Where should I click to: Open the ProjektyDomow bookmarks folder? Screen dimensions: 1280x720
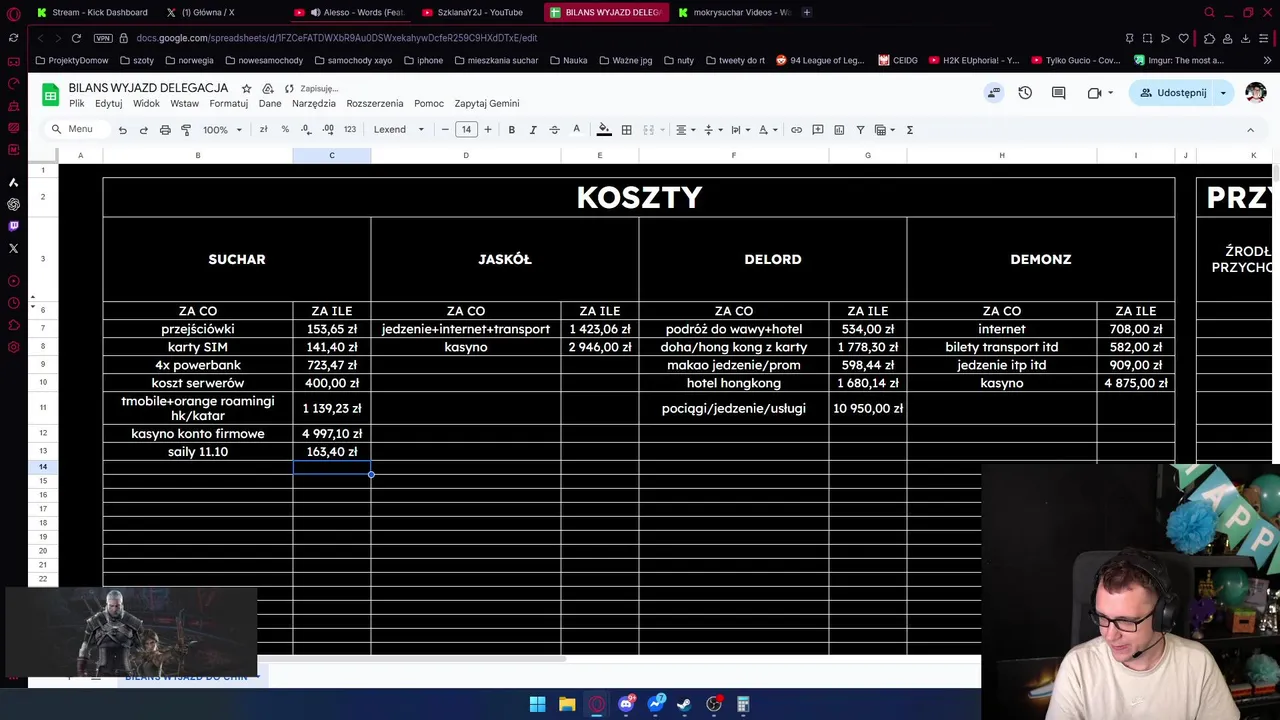(71, 60)
